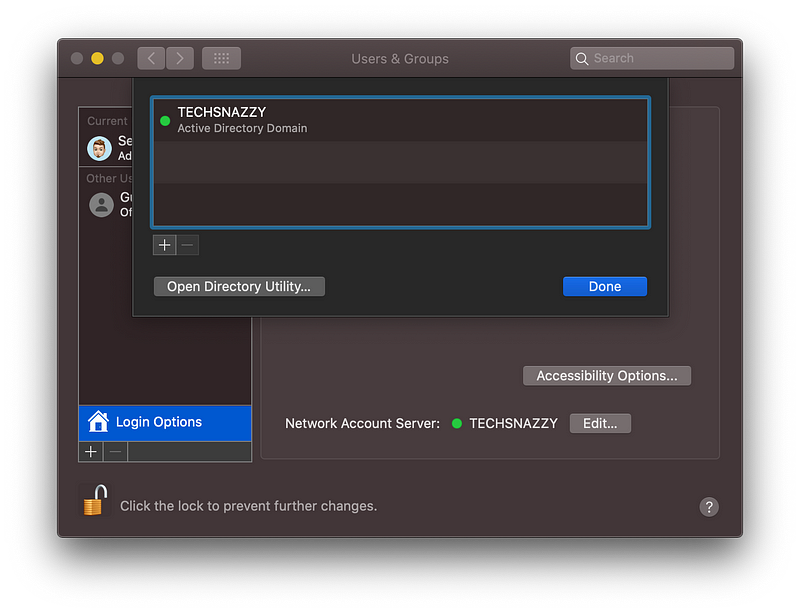This screenshot has width=800, height=613.
Task: Click the Login Options house icon
Action: coord(98,422)
